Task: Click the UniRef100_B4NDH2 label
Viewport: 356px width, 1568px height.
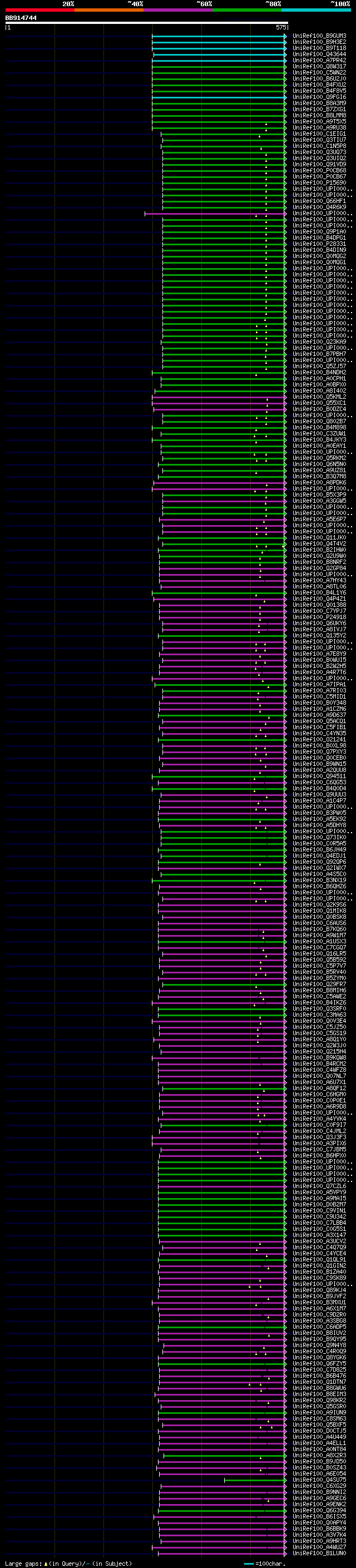Action: pos(319,373)
